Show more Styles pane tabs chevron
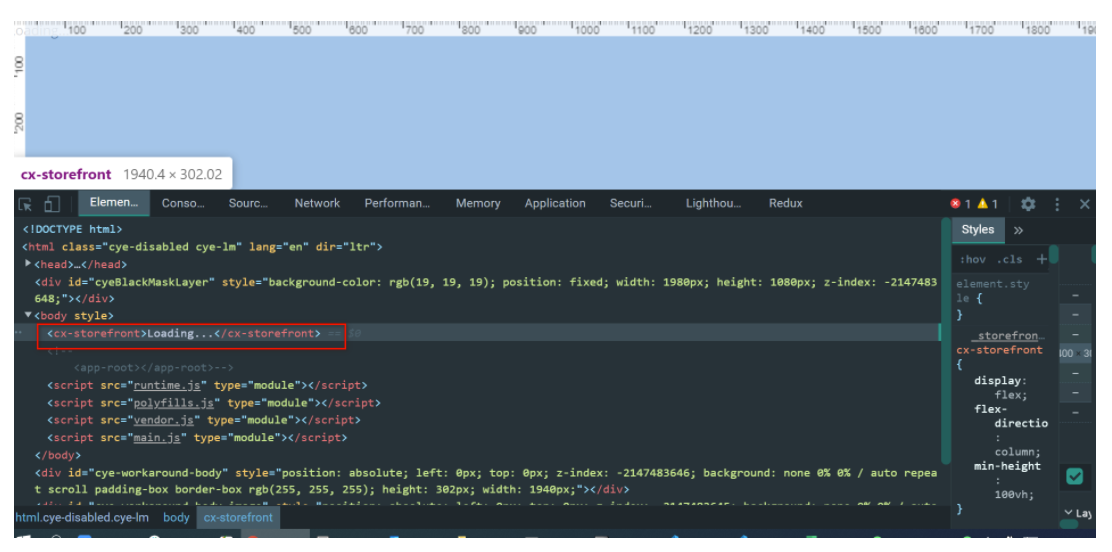This screenshot has height=552, width=1112. pos(1018,230)
